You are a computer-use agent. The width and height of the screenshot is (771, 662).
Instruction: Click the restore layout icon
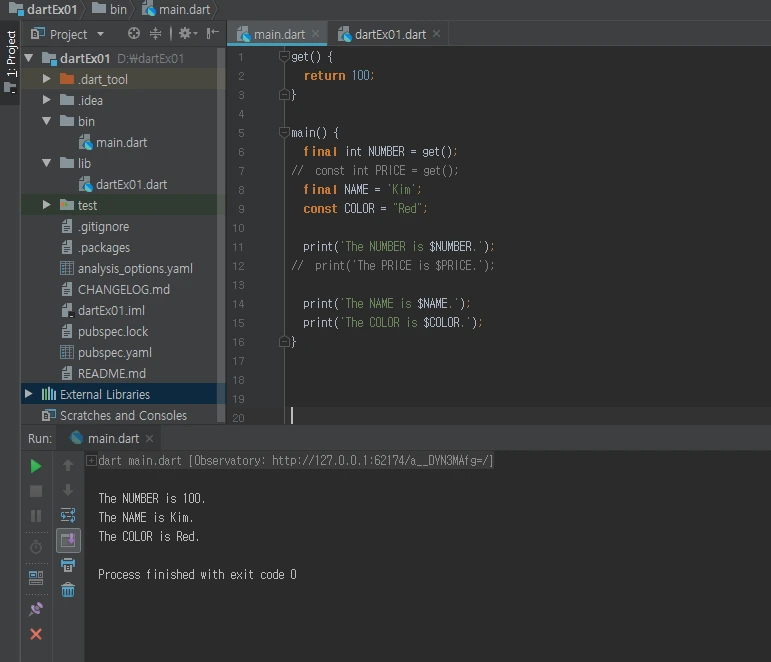click(36, 577)
